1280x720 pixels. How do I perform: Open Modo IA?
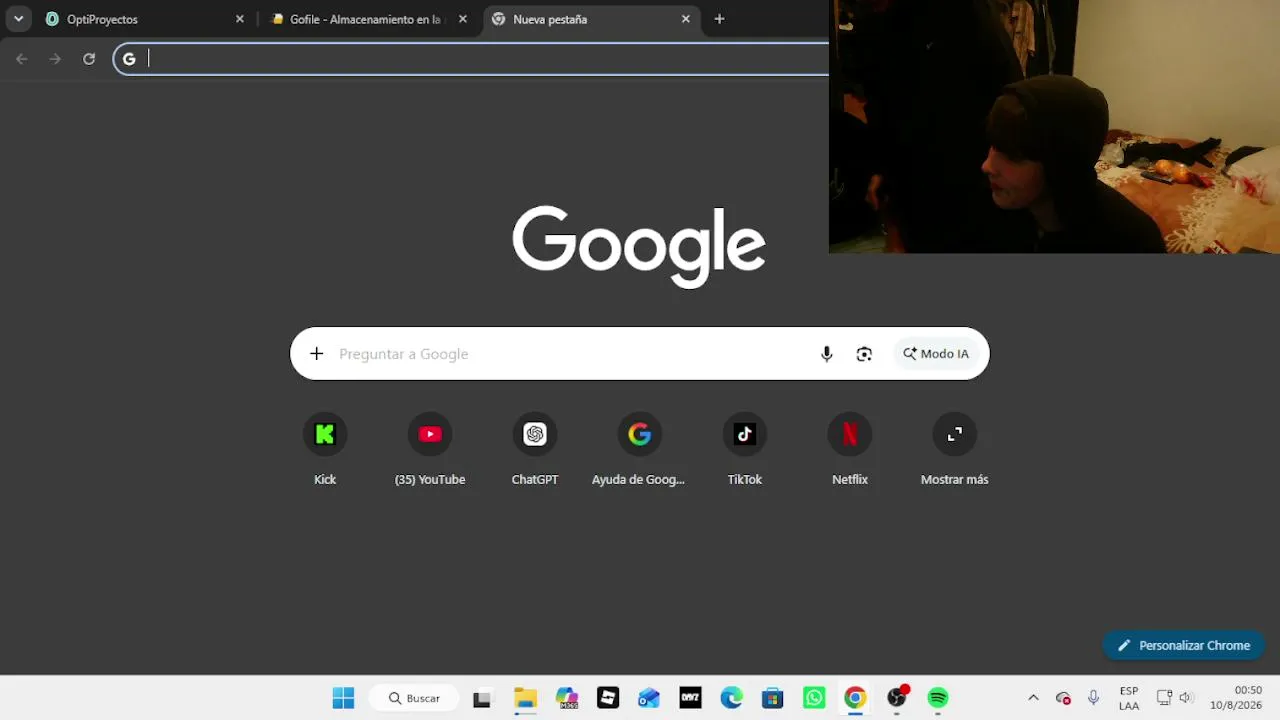(936, 354)
